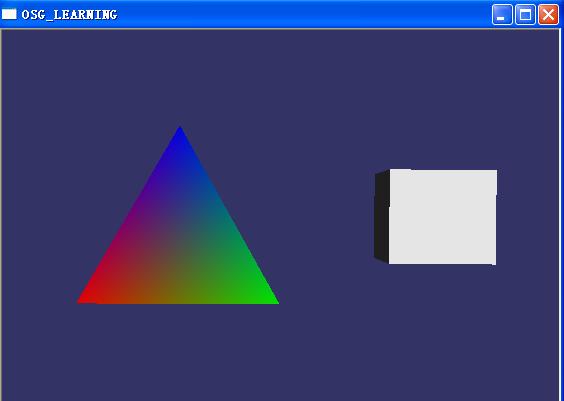Viewport: 564px width, 401px height.
Task: Click the OSG_LEARNING window system icon
Action: click(x=9, y=14)
